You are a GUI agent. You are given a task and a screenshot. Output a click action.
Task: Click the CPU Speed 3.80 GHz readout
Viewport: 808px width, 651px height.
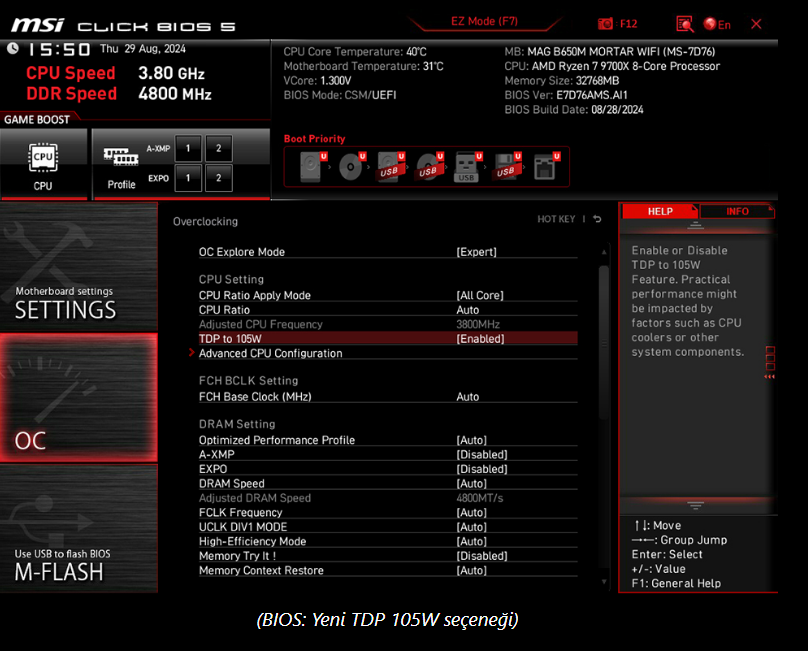click(115, 73)
